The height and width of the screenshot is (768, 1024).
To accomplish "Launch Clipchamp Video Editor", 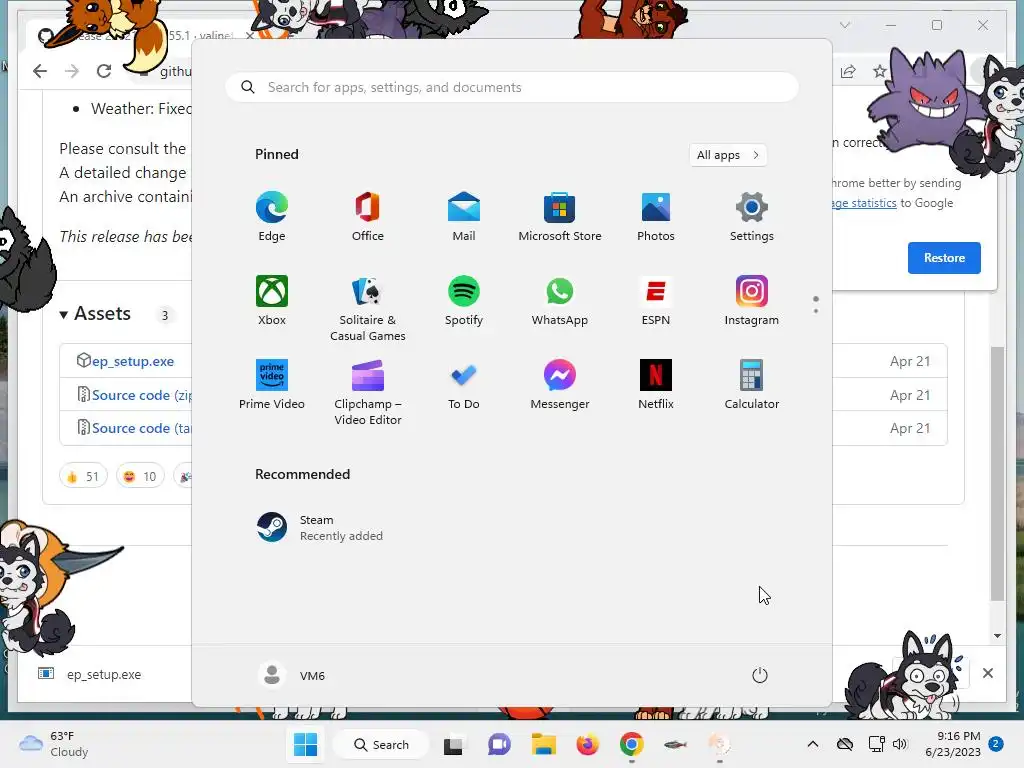I will pyautogui.click(x=368, y=392).
